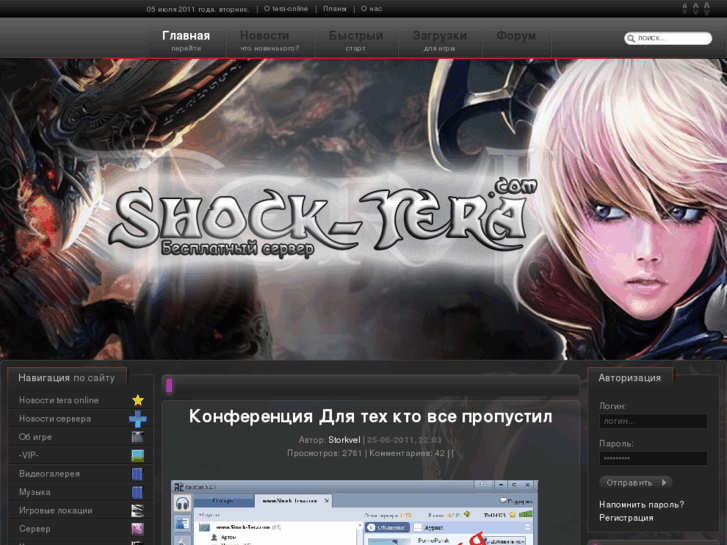The width and height of the screenshot is (727, 545).
Task: Focus the Логин input field
Action: (x=653, y=421)
